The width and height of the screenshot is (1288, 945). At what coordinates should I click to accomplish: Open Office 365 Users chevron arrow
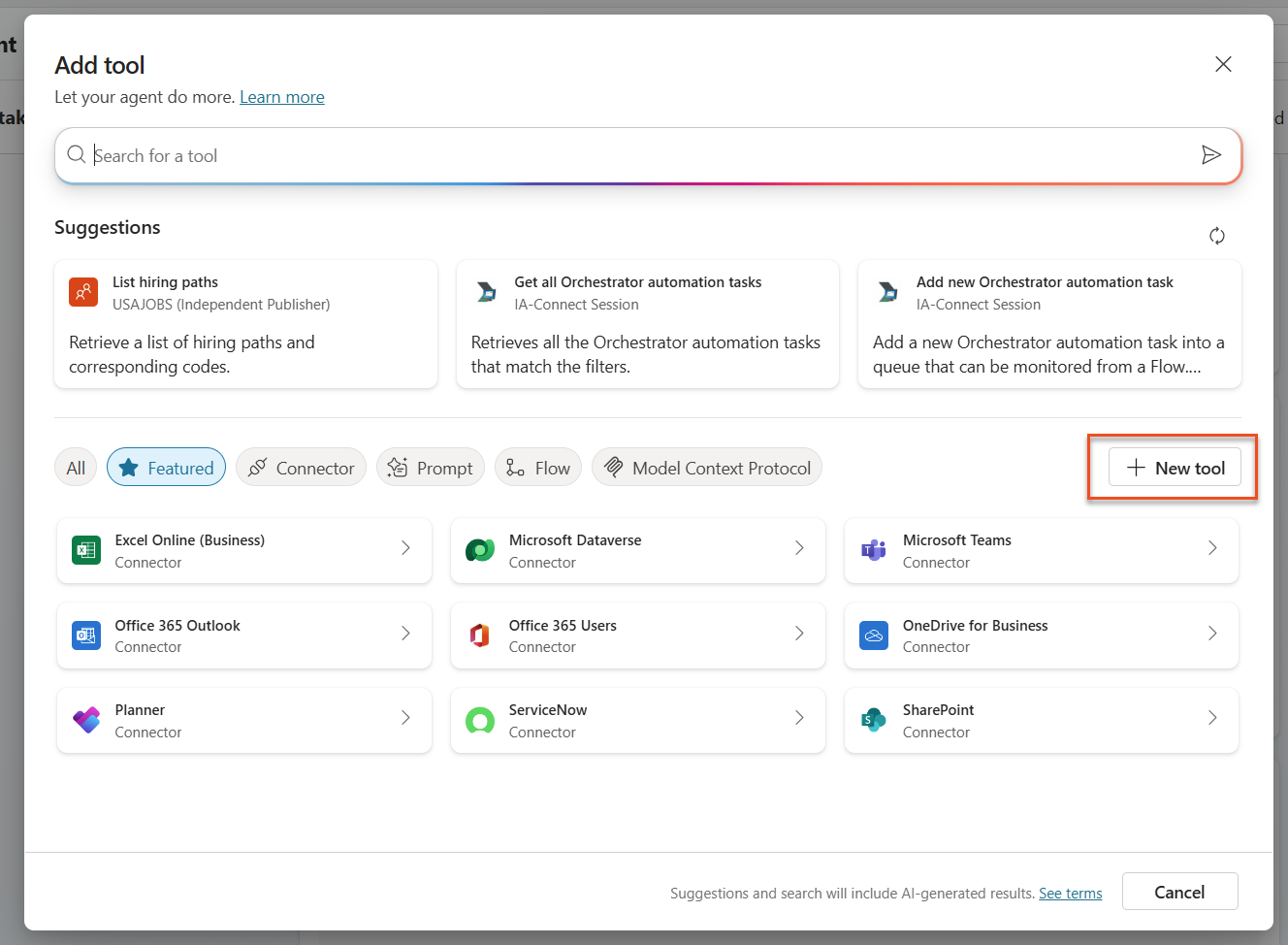coord(799,634)
